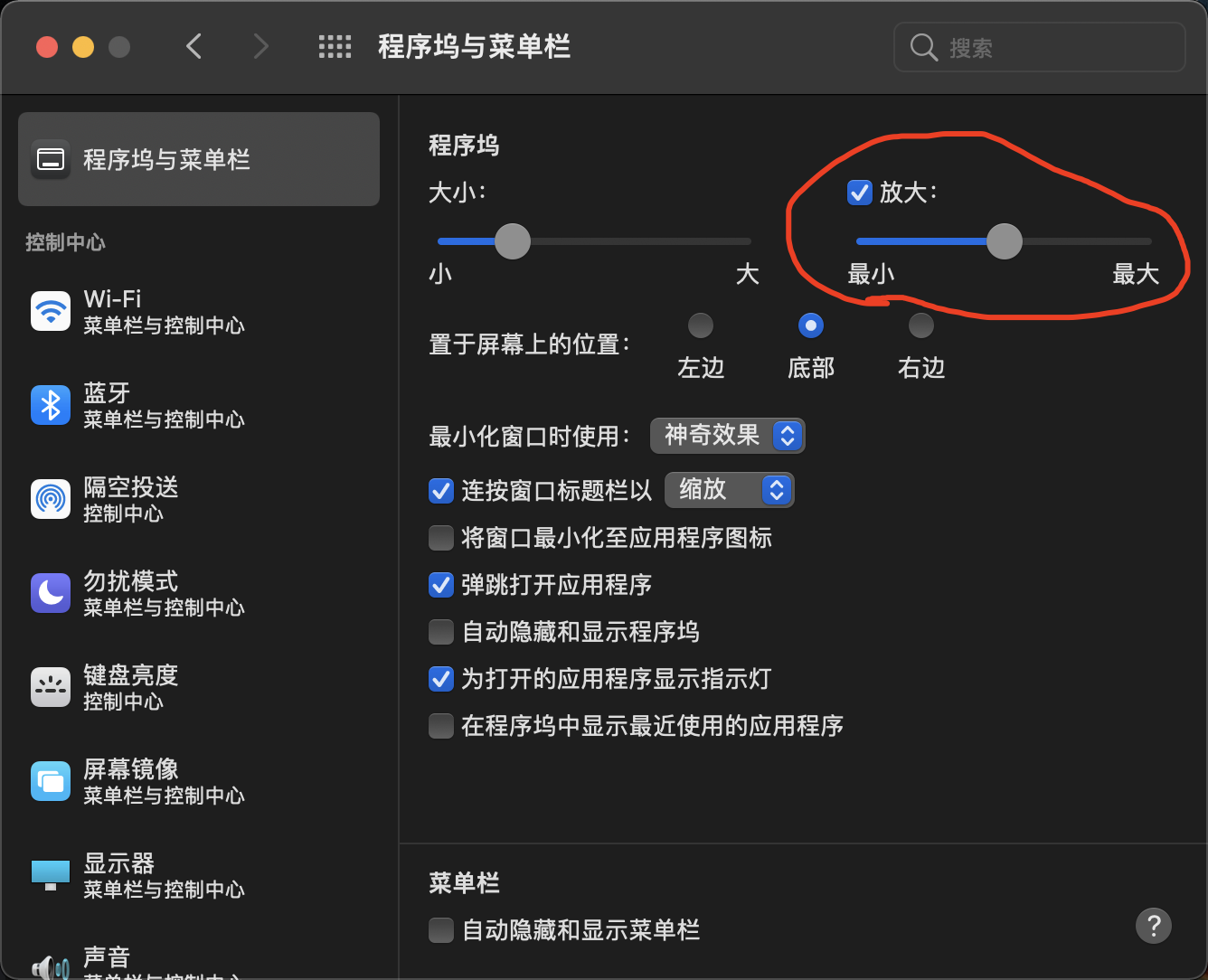Click the 最小 label of magnification slider
The width and height of the screenshot is (1208, 980).
871,274
